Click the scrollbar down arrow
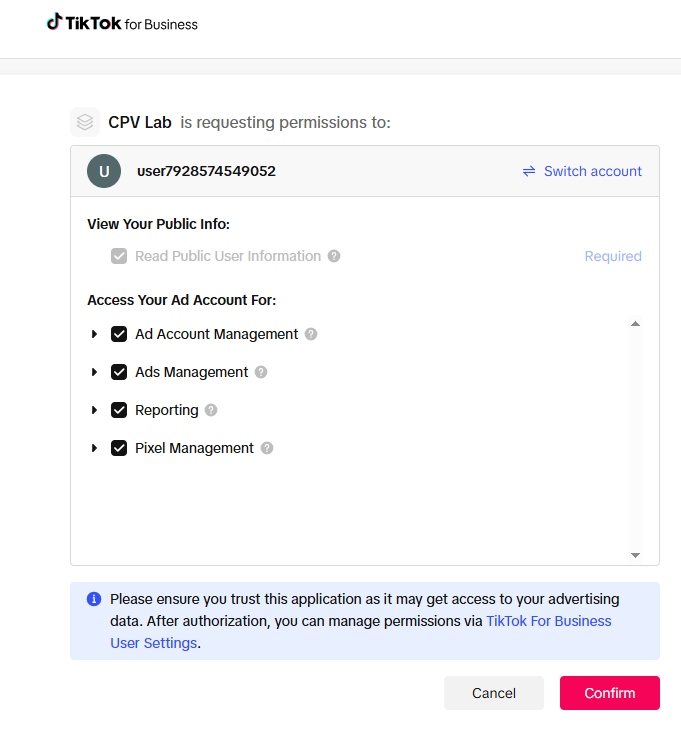Viewport: 681px width, 739px height. [x=635, y=555]
